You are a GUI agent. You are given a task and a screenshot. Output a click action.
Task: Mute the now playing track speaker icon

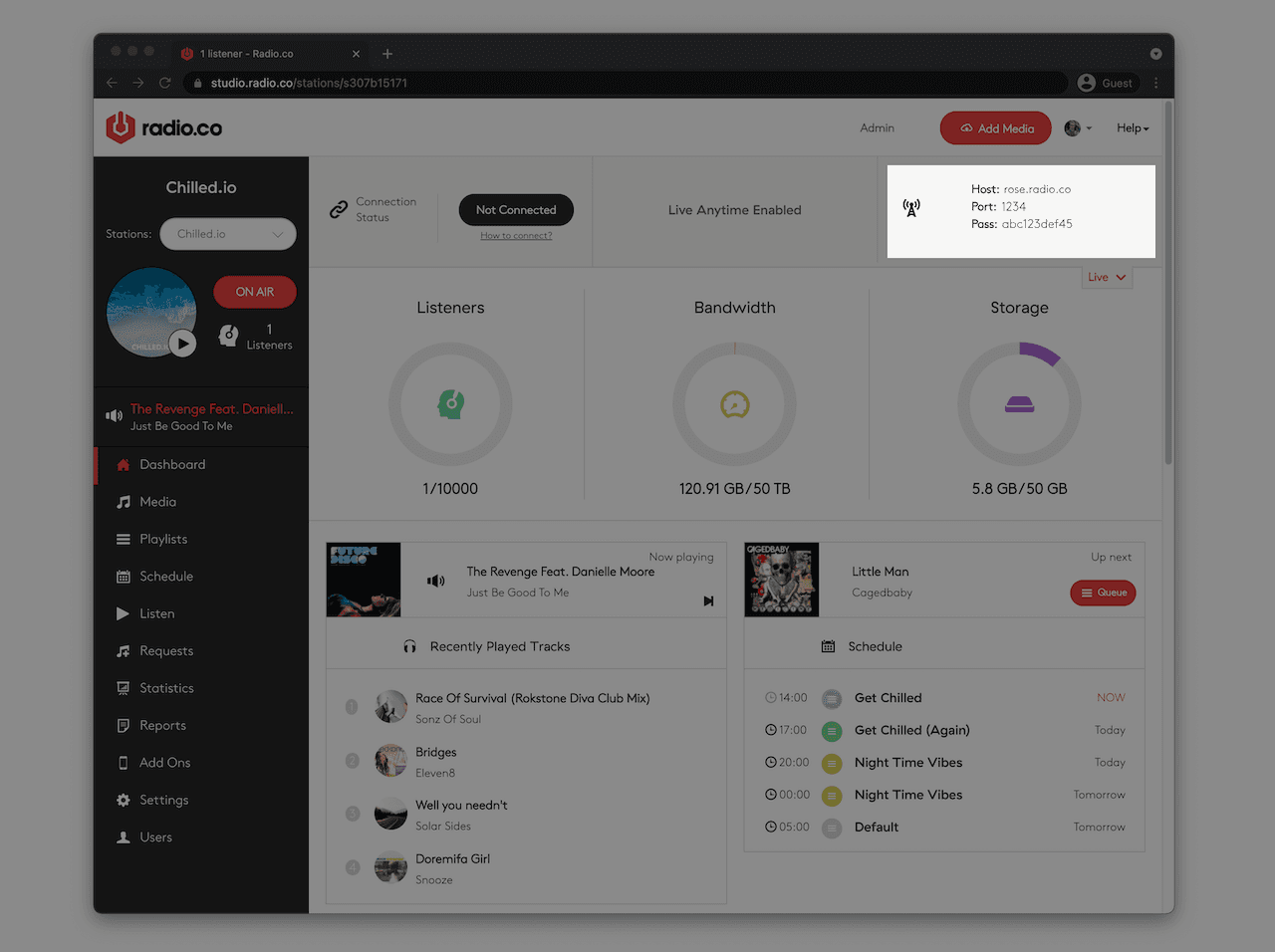[x=435, y=579]
